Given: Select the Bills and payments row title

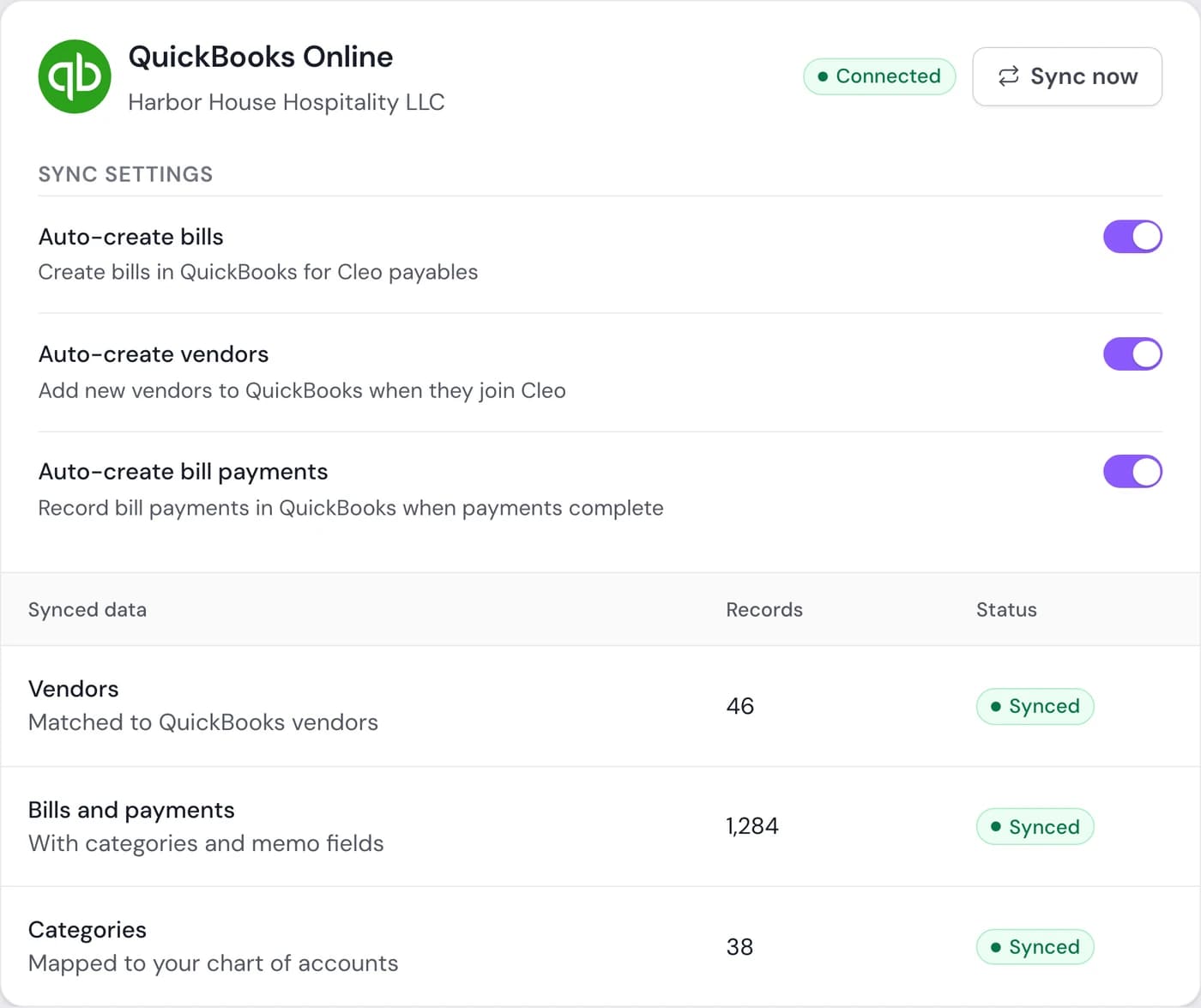Looking at the screenshot, I should pyautogui.click(x=131, y=810).
